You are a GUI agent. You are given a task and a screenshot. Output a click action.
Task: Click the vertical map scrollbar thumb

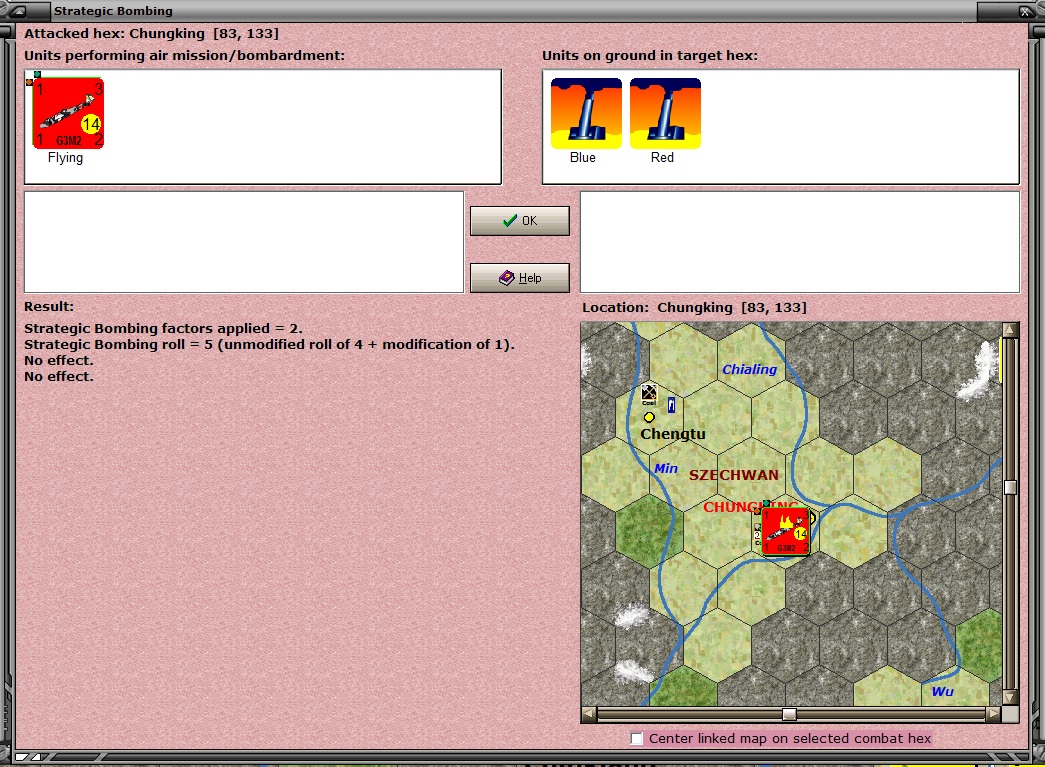[1010, 487]
